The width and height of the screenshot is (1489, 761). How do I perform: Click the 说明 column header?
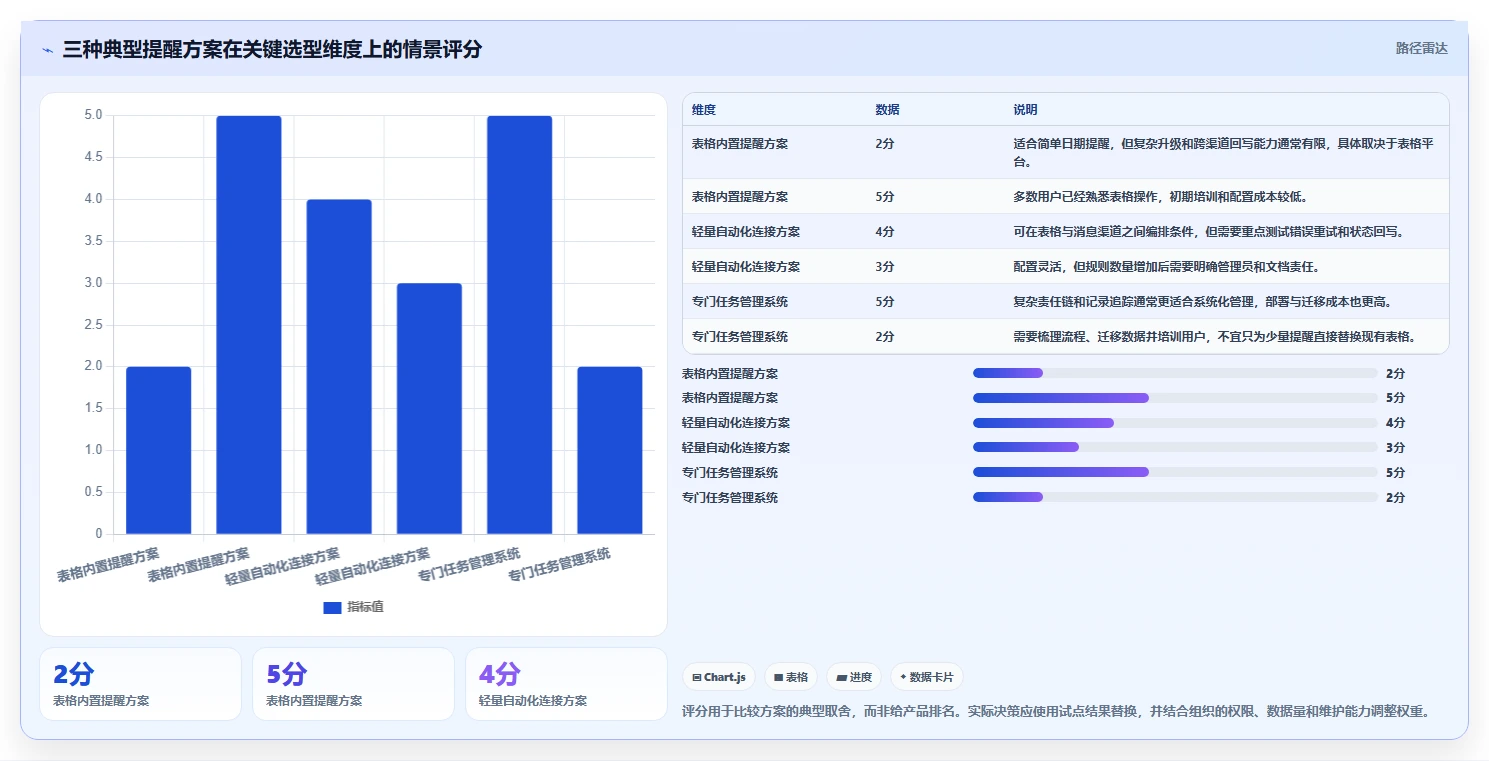tap(1025, 110)
